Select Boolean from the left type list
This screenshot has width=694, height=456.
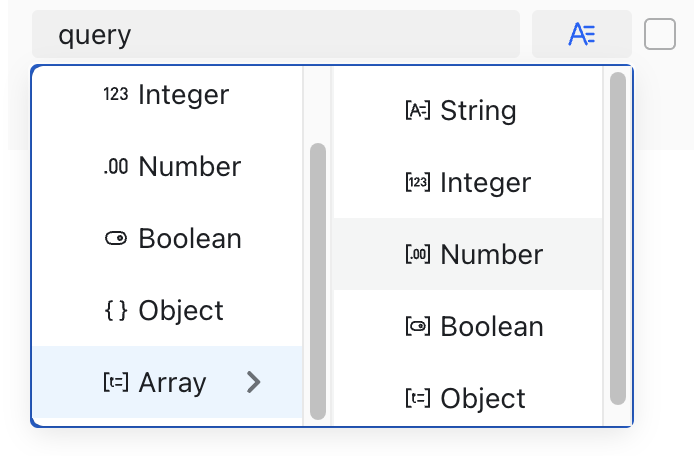(167, 238)
